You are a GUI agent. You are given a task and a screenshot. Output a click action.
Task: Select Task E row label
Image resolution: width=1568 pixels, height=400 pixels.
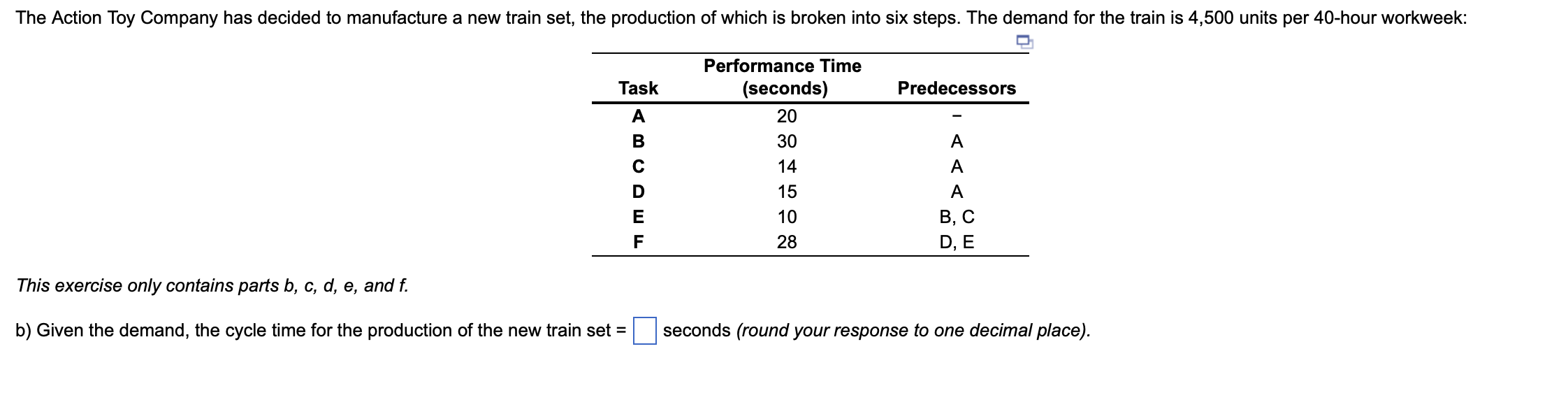(638, 217)
